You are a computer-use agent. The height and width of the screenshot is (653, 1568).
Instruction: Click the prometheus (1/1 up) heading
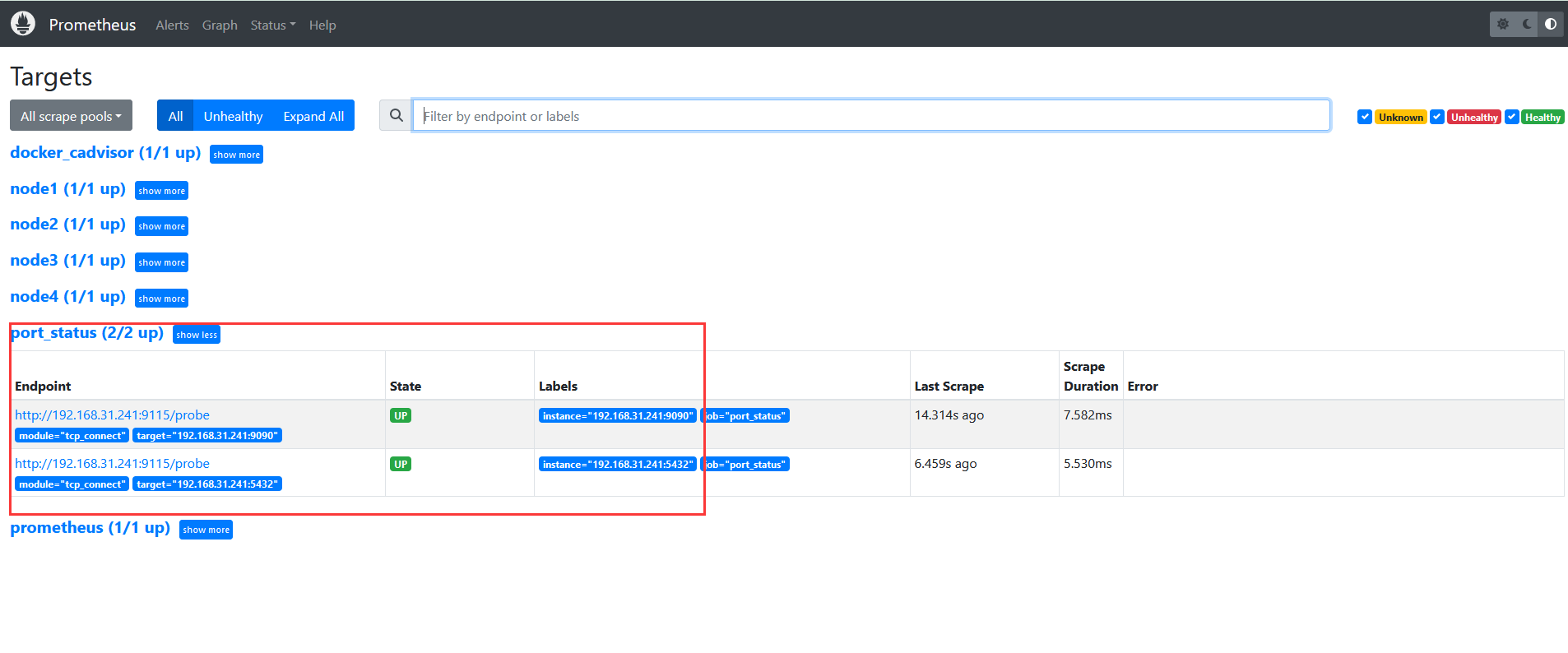[90, 527]
